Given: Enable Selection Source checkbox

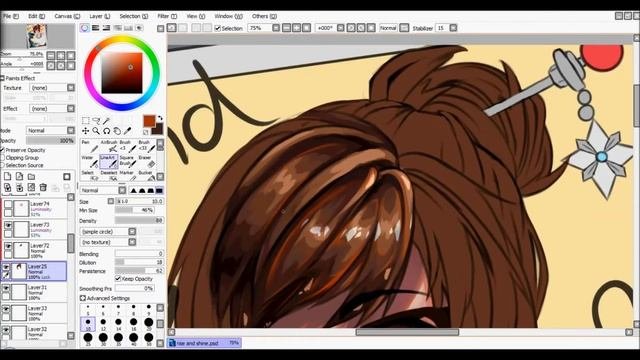Looking at the screenshot, I should pyautogui.click(x=2, y=165).
